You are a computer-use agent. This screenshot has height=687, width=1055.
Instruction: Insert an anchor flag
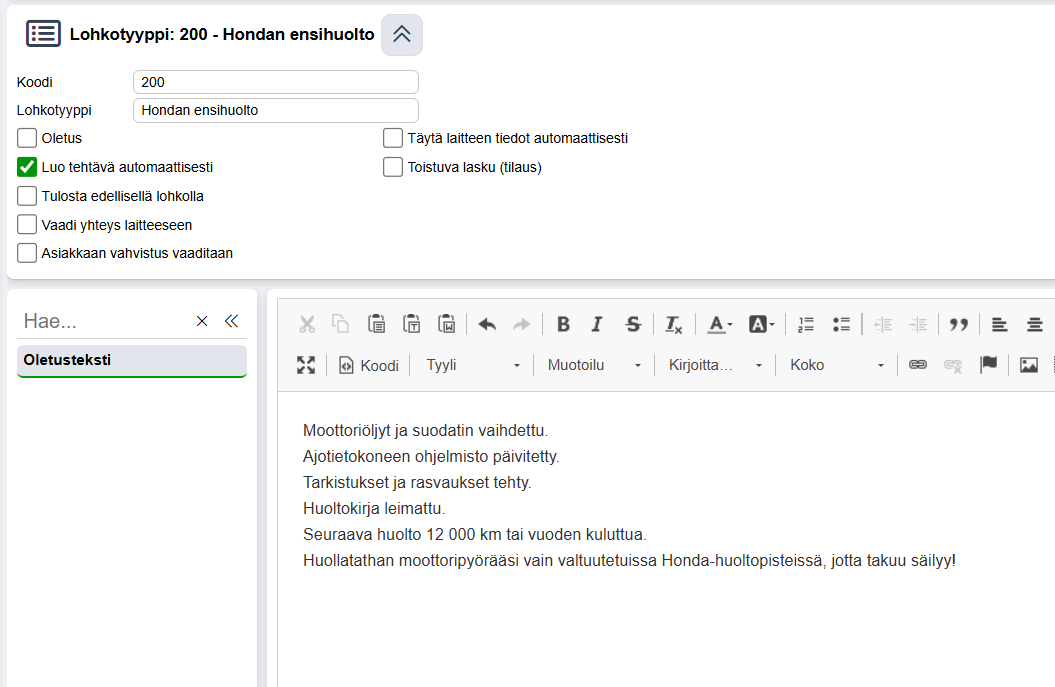[x=988, y=365]
